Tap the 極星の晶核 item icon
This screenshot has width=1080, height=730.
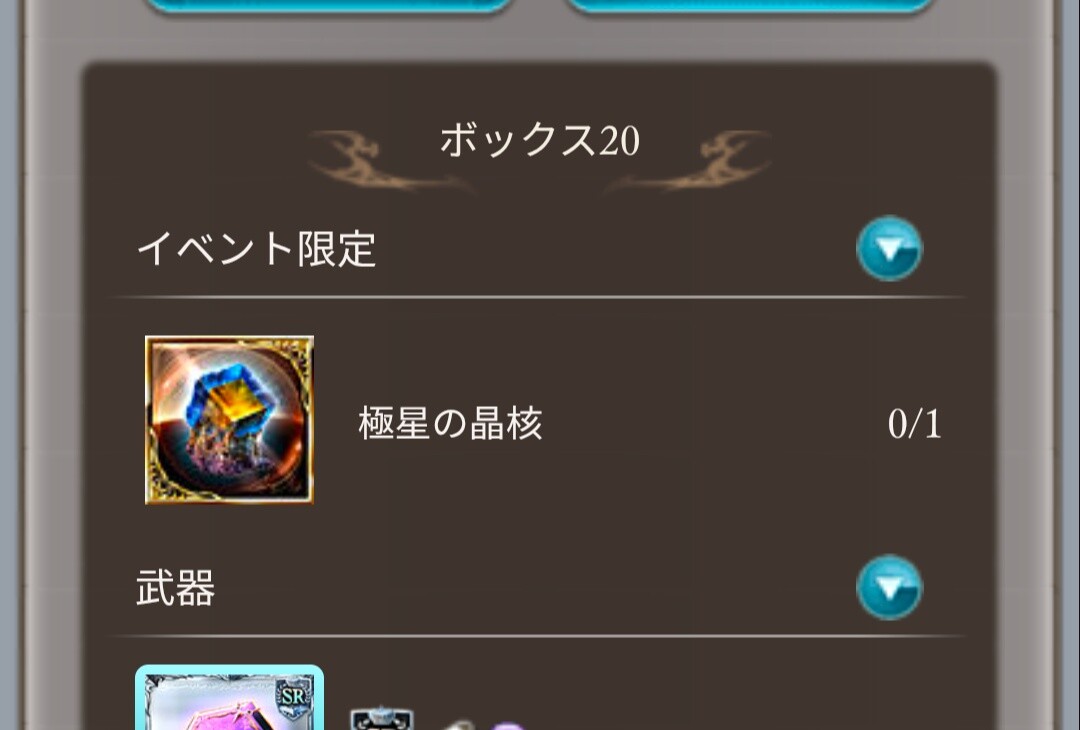click(x=229, y=420)
